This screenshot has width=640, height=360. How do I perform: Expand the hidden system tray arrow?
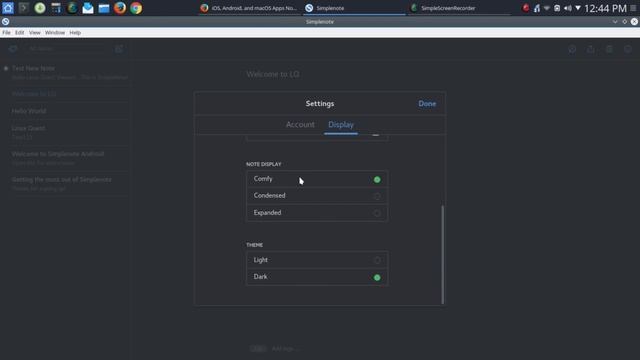(x=578, y=8)
